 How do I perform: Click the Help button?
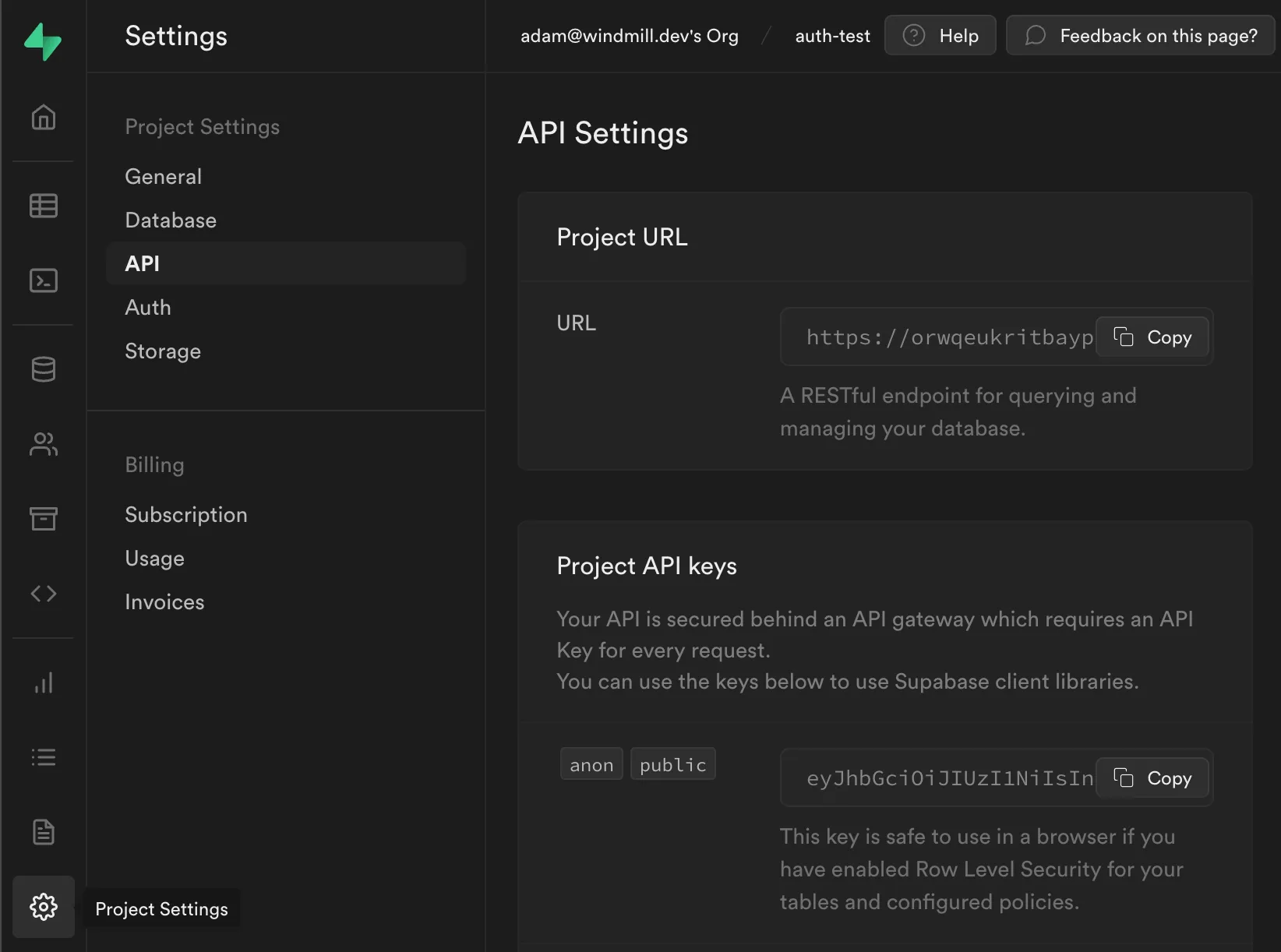pos(940,35)
